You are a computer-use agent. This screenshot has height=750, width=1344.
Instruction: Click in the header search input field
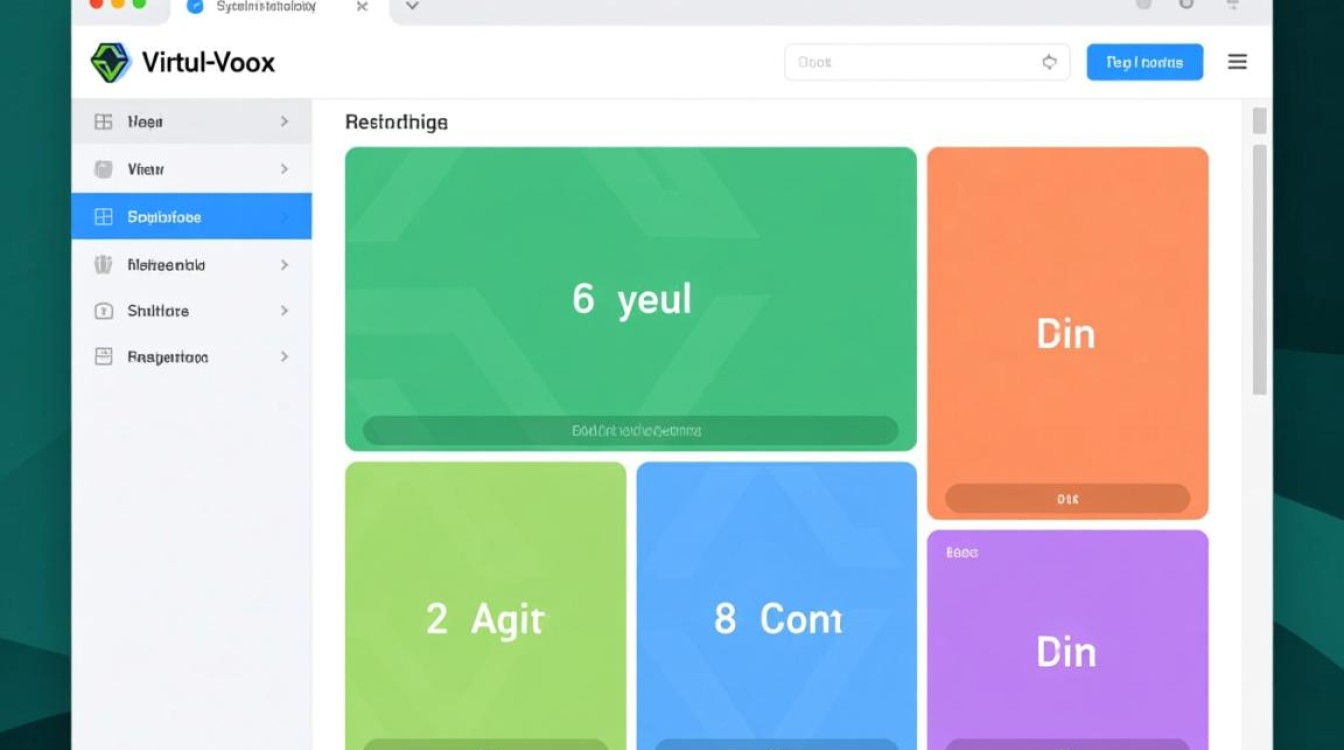pyautogui.click(x=910, y=62)
